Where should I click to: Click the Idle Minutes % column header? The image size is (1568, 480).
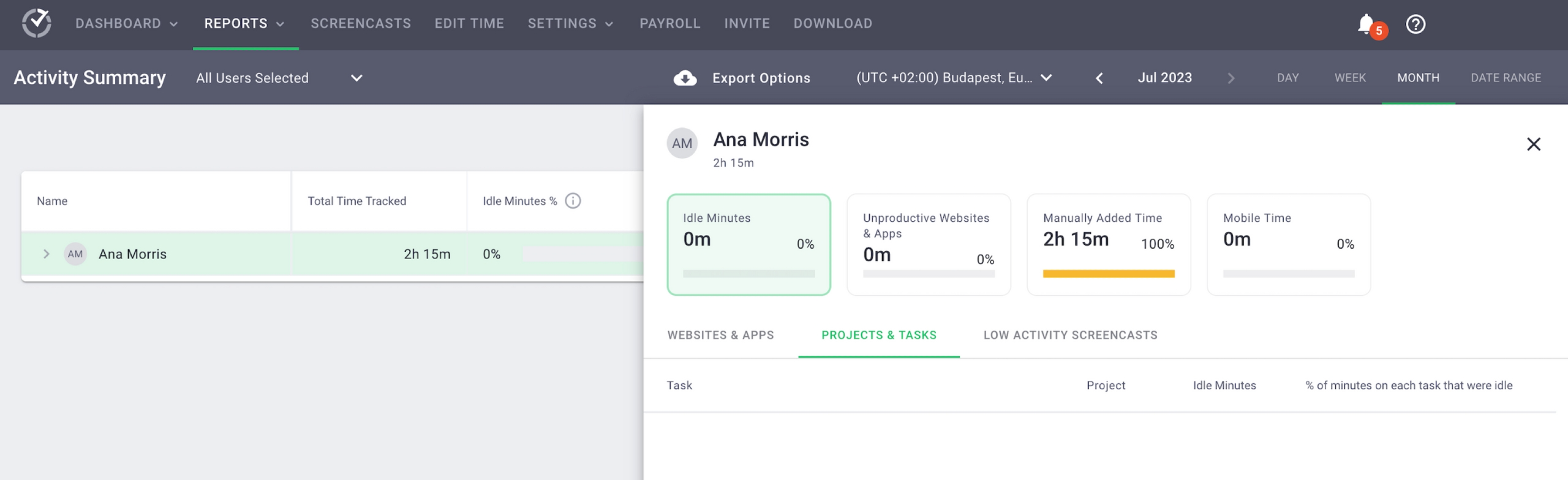(520, 201)
